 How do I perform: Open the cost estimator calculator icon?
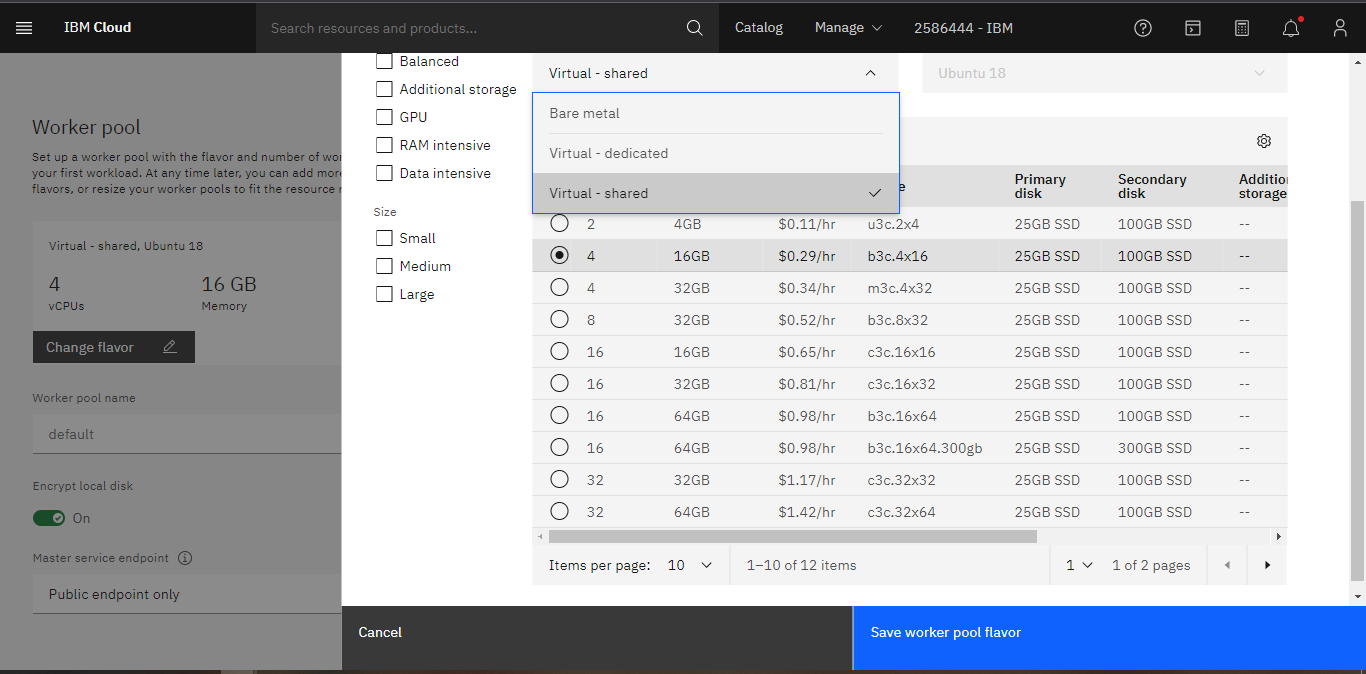(x=1242, y=28)
